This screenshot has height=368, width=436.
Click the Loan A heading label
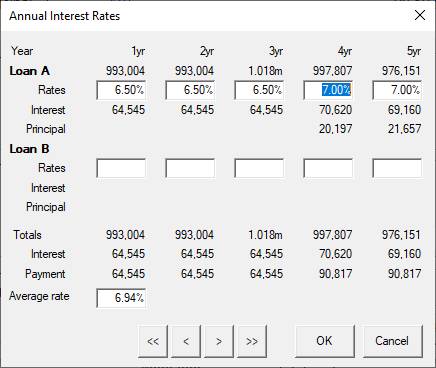pos(30,71)
